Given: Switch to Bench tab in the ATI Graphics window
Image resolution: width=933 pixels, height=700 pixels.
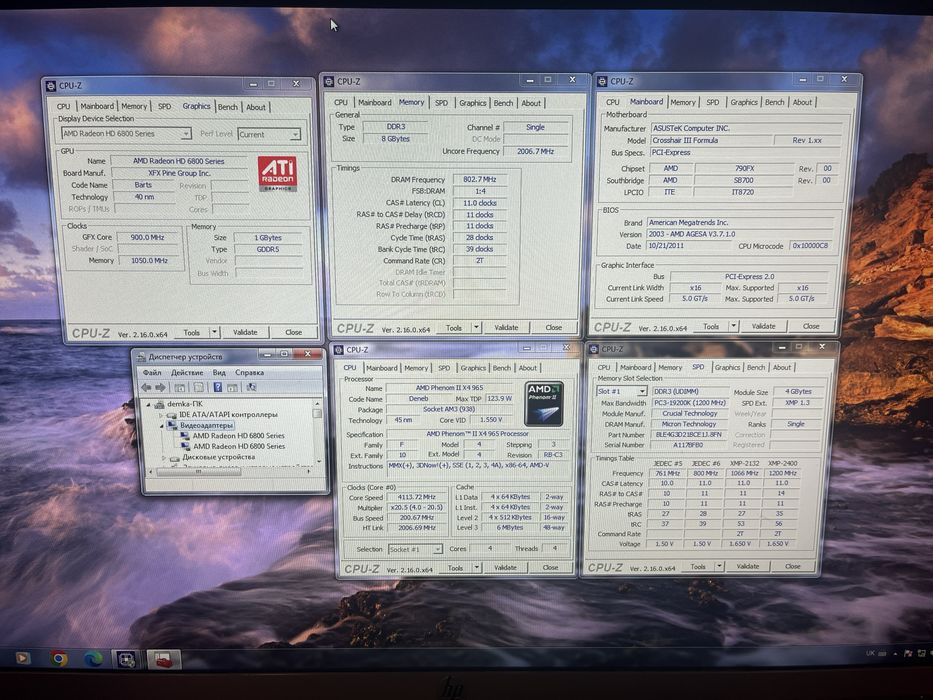Looking at the screenshot, I should [227, 107].
